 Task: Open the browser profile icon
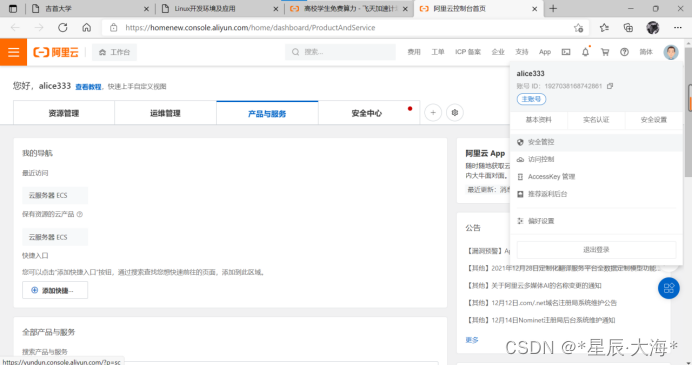653,27
